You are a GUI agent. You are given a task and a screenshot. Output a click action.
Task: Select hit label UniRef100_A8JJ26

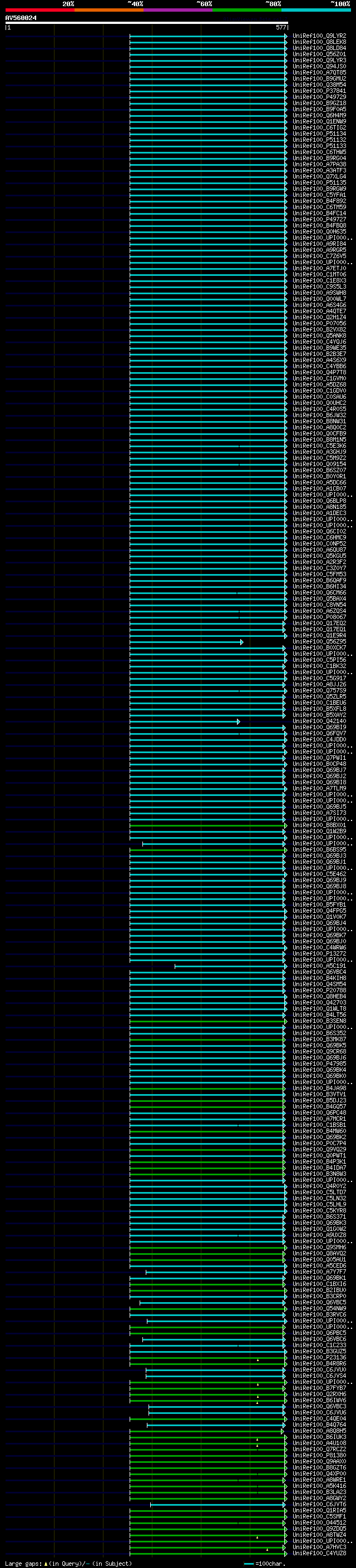[319, 684]
